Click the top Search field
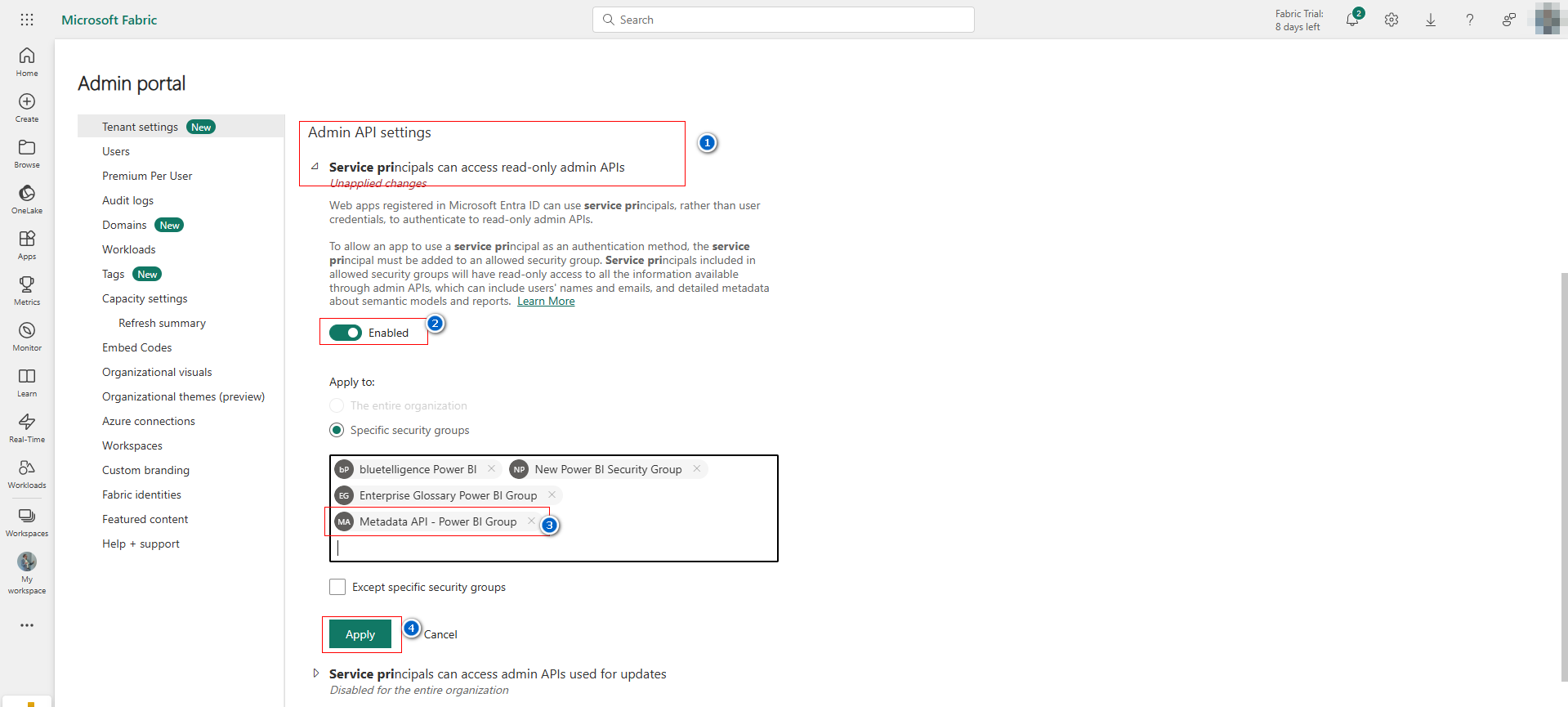The height and width of the screenshot is (707, 1568). click(x=783, y=20)
